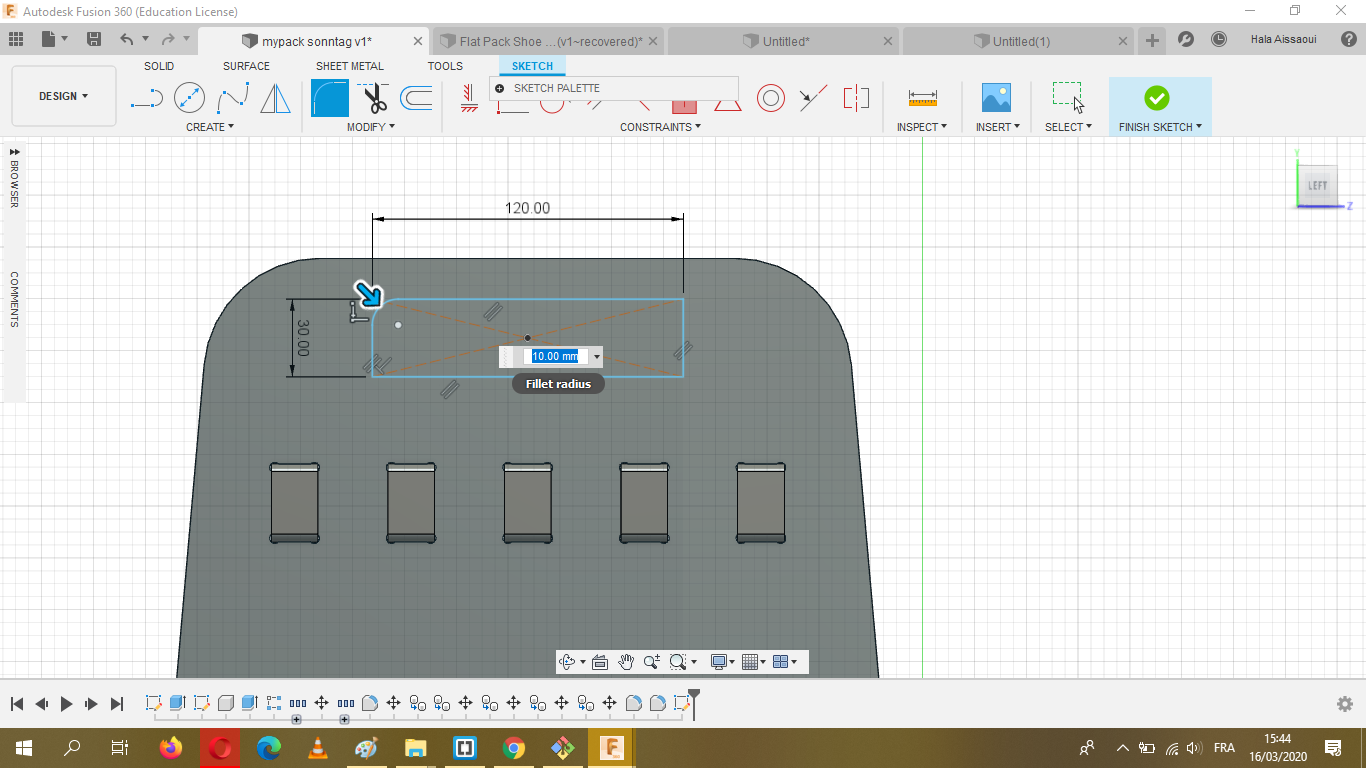Expand the Browser side panel

pyautogui.click(x=14, y=152)
